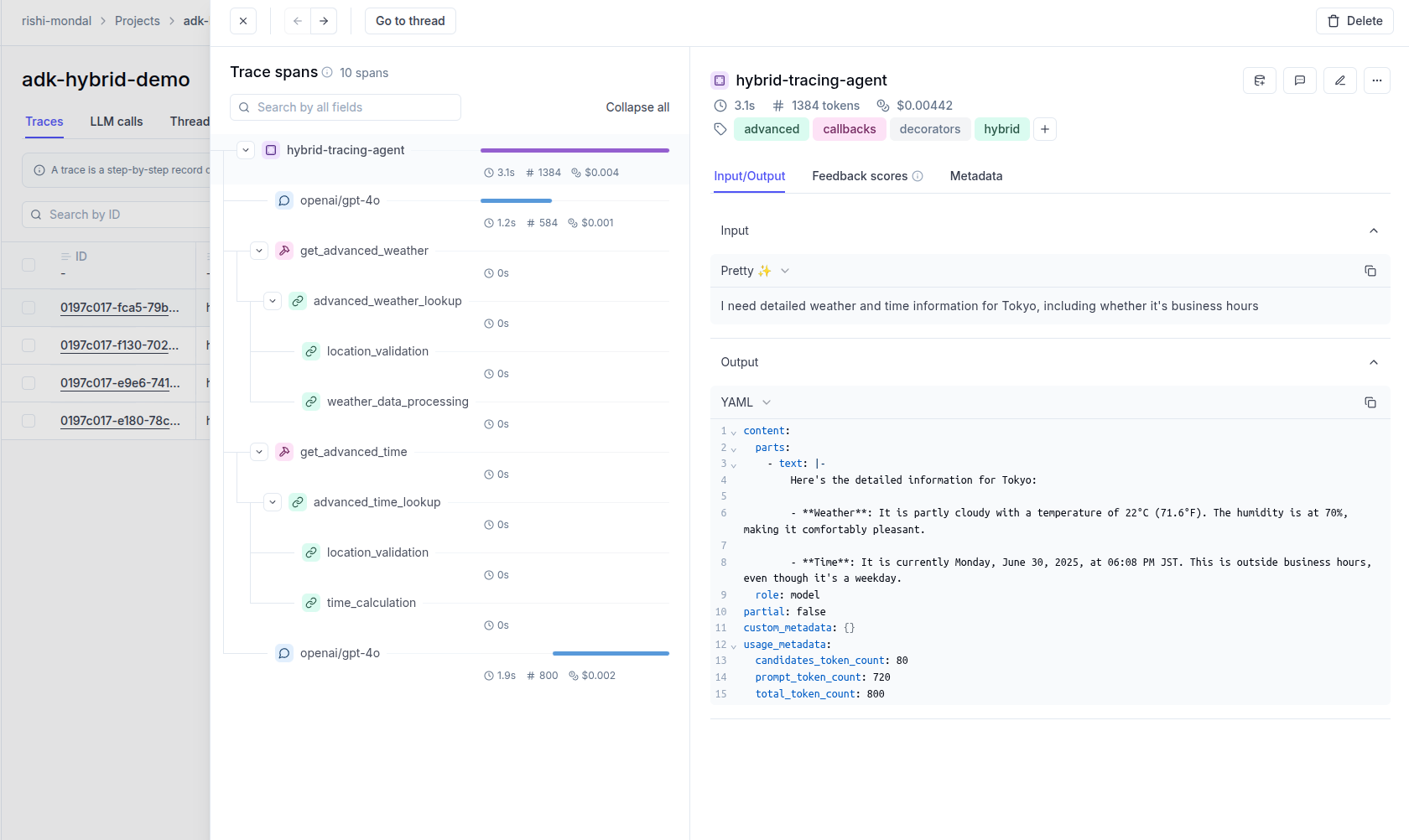The height and width of the screenshot is (840, 1409).
Task: Collapse the get_advanced_weather span
Action: click(x=258, y=250)
